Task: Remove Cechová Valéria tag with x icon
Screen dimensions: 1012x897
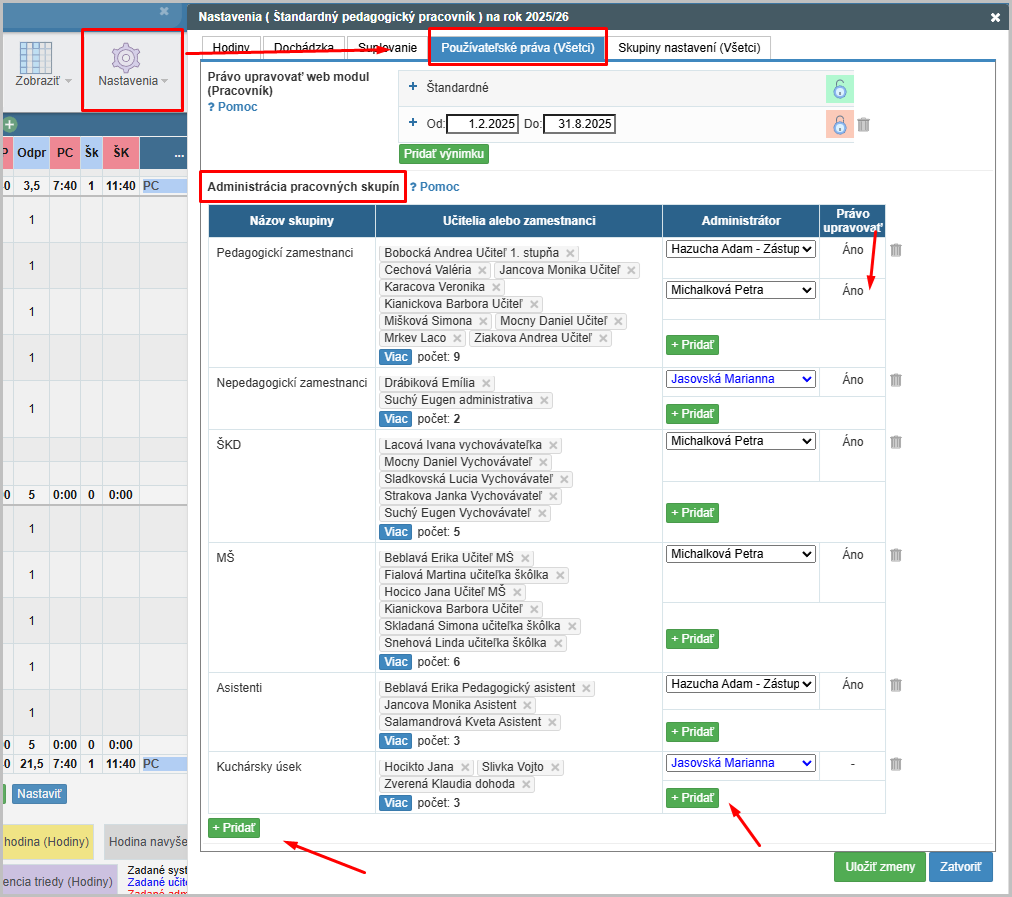Action: coord(482,270)
